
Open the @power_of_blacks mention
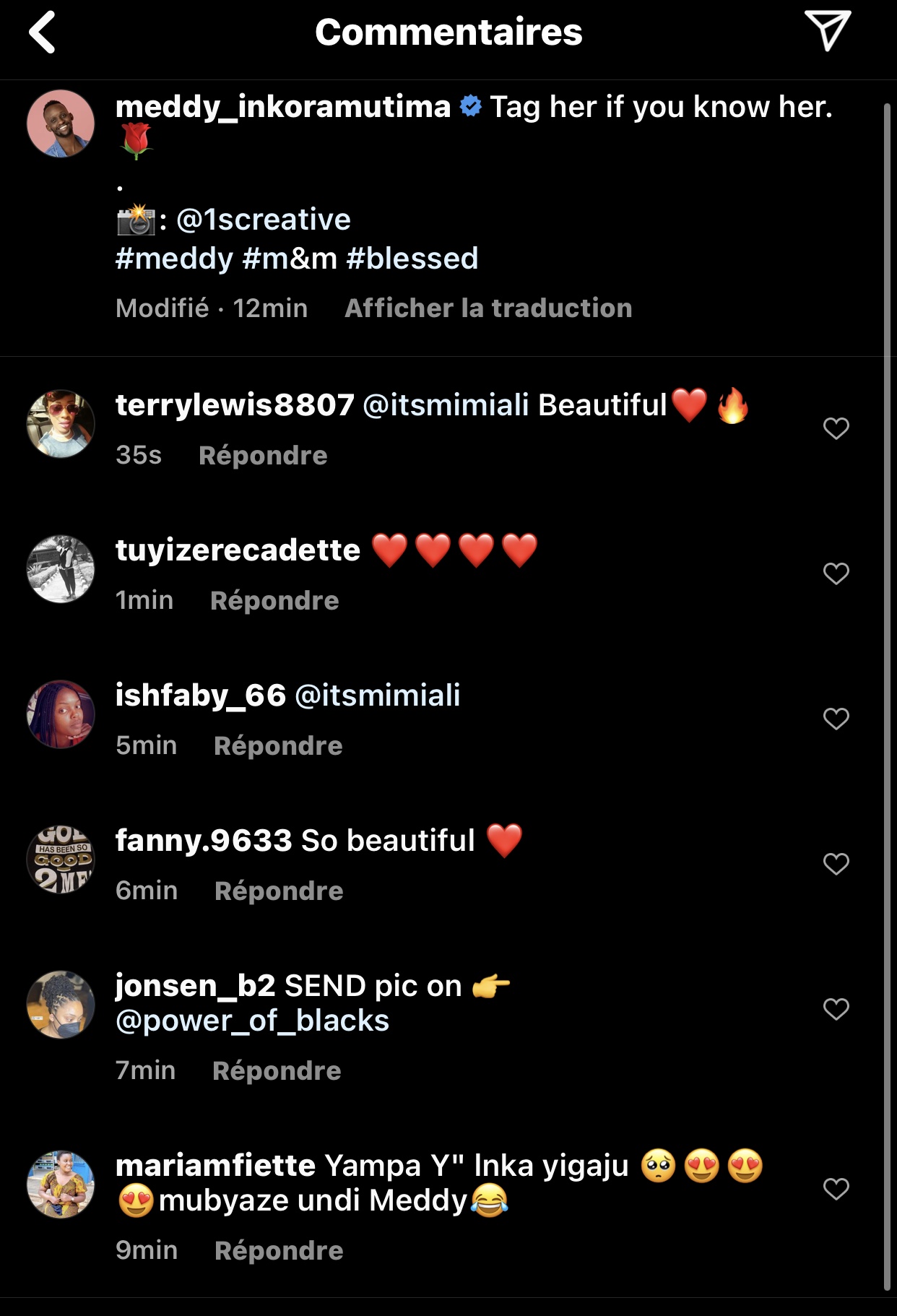pos(252,1021)
